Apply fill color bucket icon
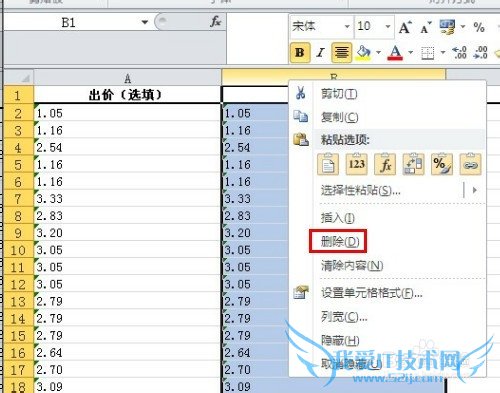Image resolution: width=500 pixels, height=393 pixels. pyautogui.click(x=364, y=52)
